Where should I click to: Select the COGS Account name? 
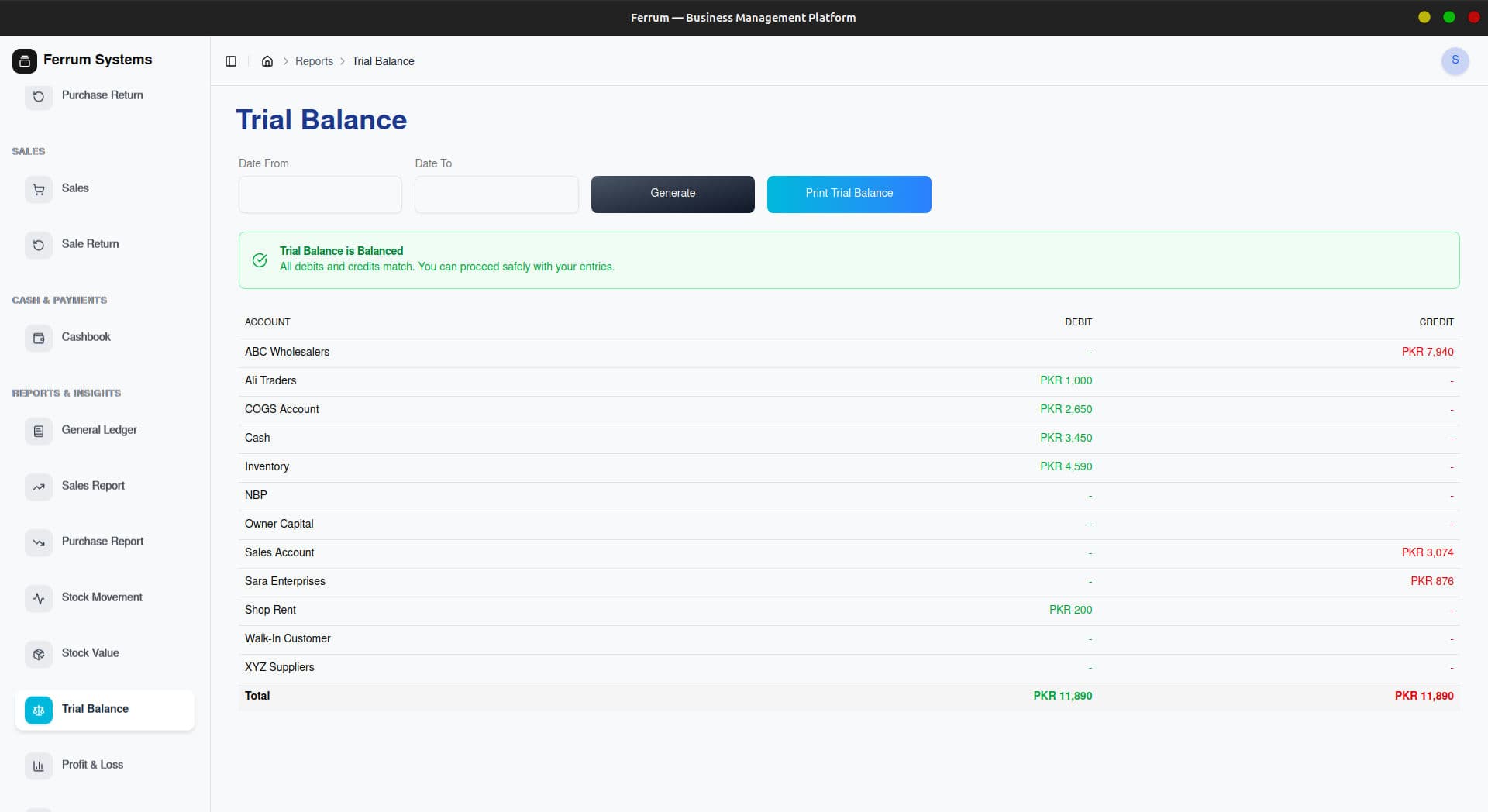[282, 409]
